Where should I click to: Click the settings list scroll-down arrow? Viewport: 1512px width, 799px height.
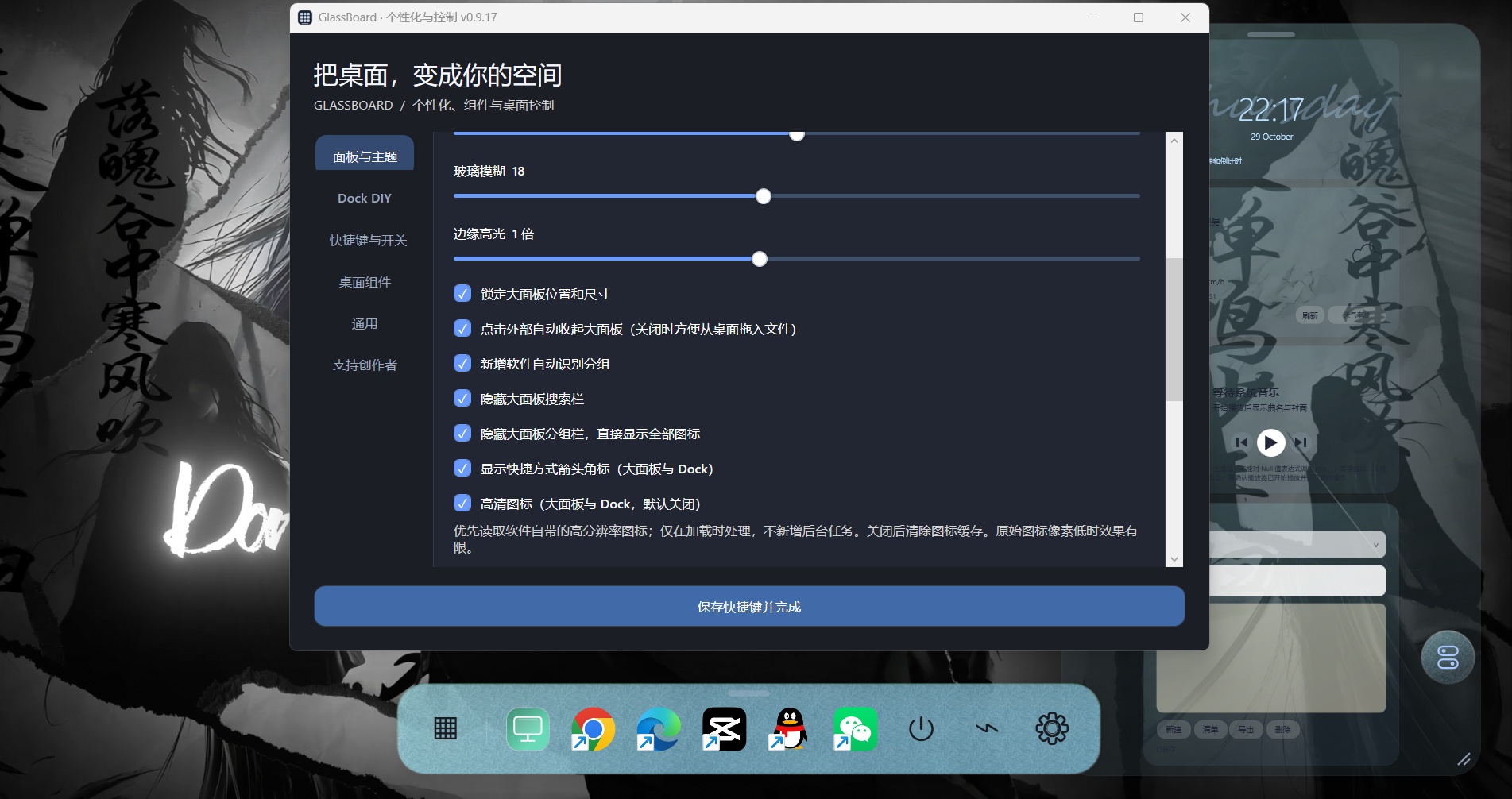coord(1174,559)
